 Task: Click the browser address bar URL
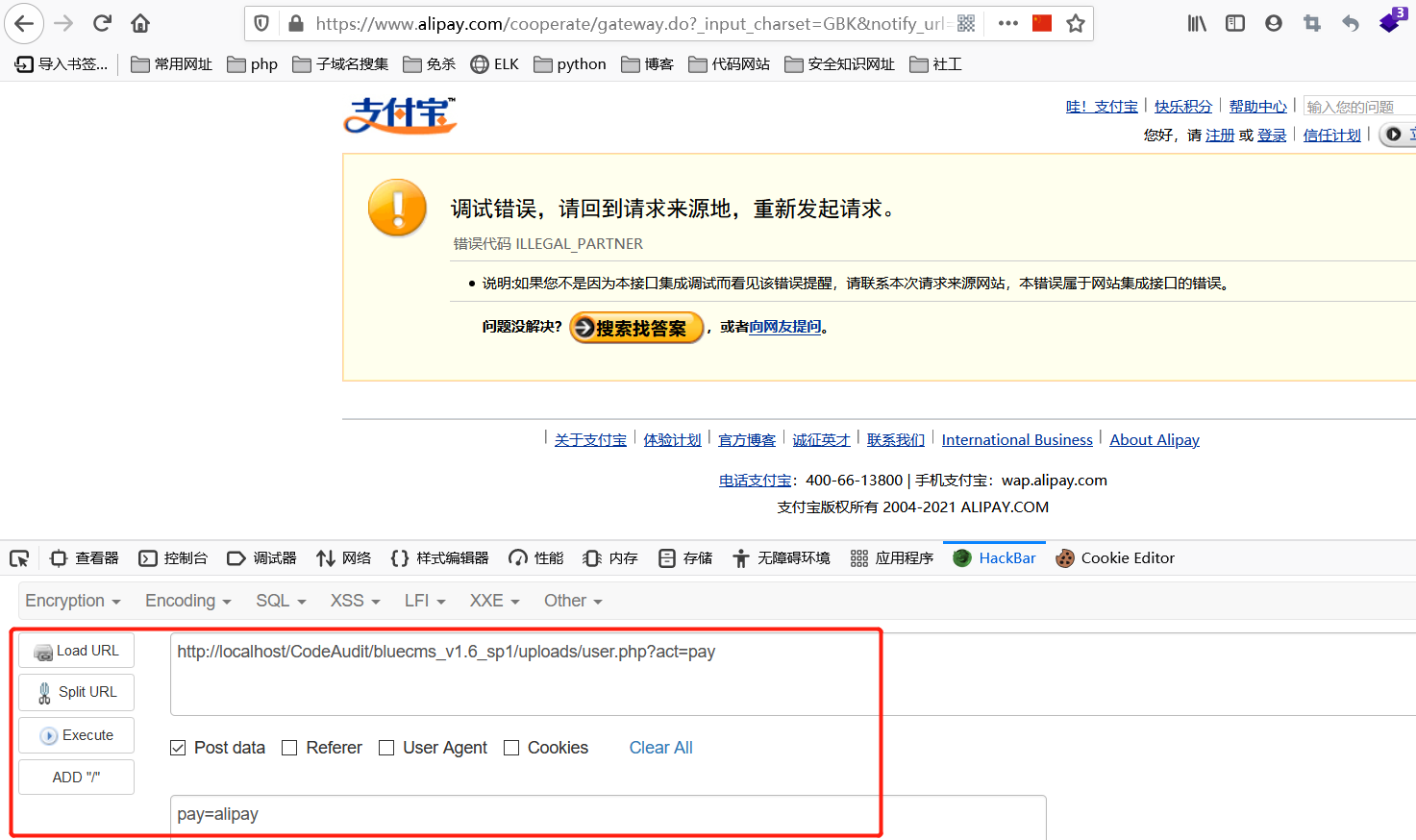tap(631, 23)
